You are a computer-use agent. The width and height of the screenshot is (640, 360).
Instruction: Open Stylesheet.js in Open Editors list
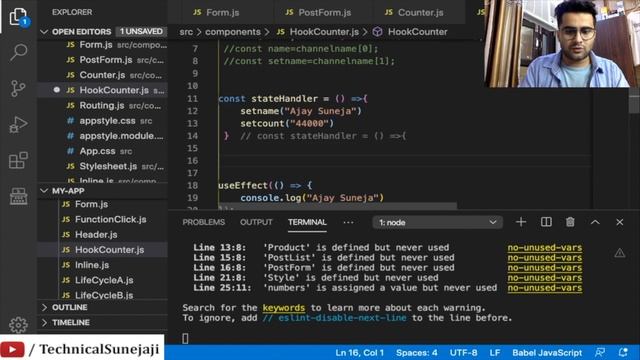point(103,166)
